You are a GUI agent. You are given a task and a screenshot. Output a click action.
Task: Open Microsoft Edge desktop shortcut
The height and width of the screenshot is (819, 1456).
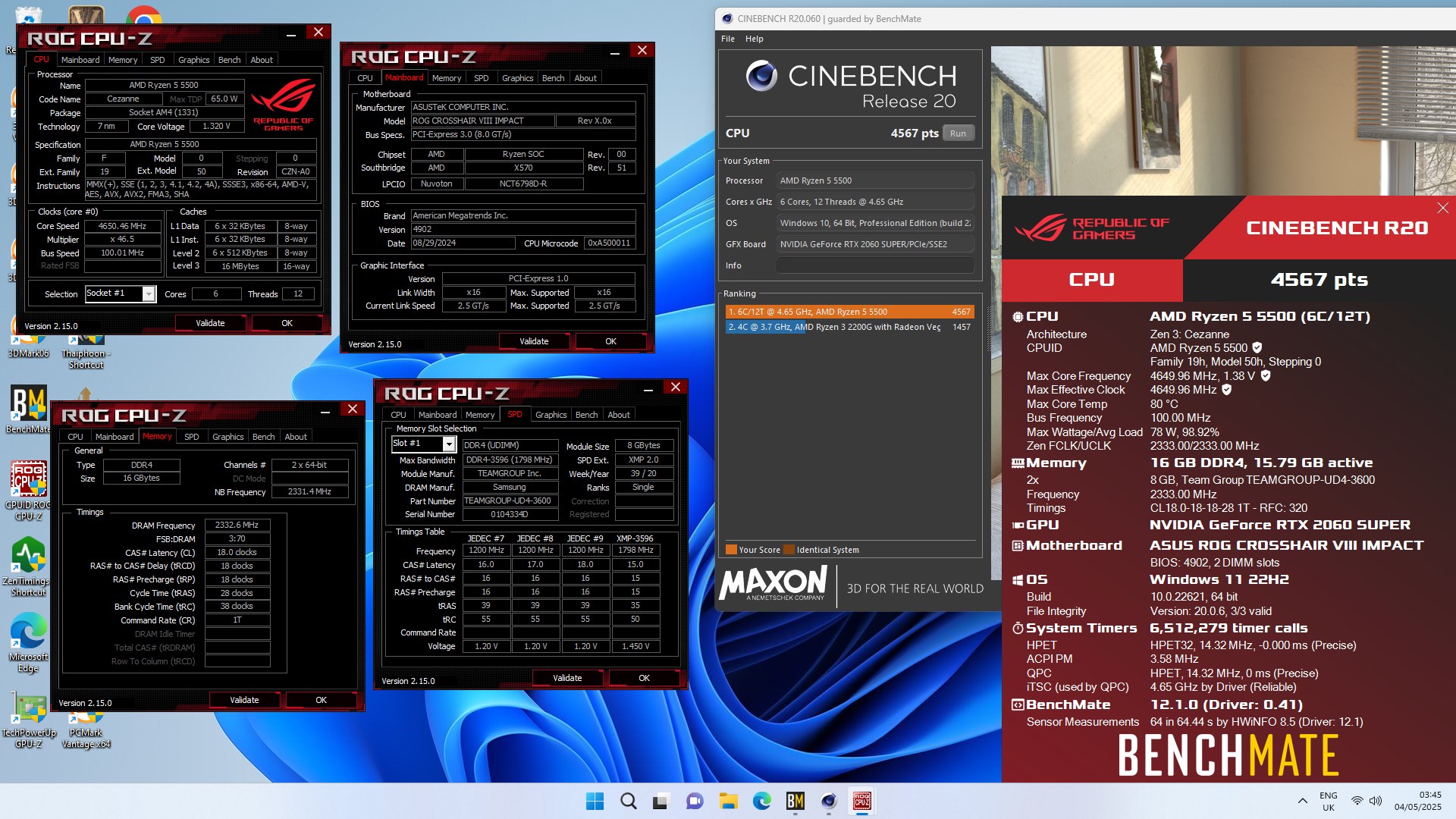coord(29,643)
